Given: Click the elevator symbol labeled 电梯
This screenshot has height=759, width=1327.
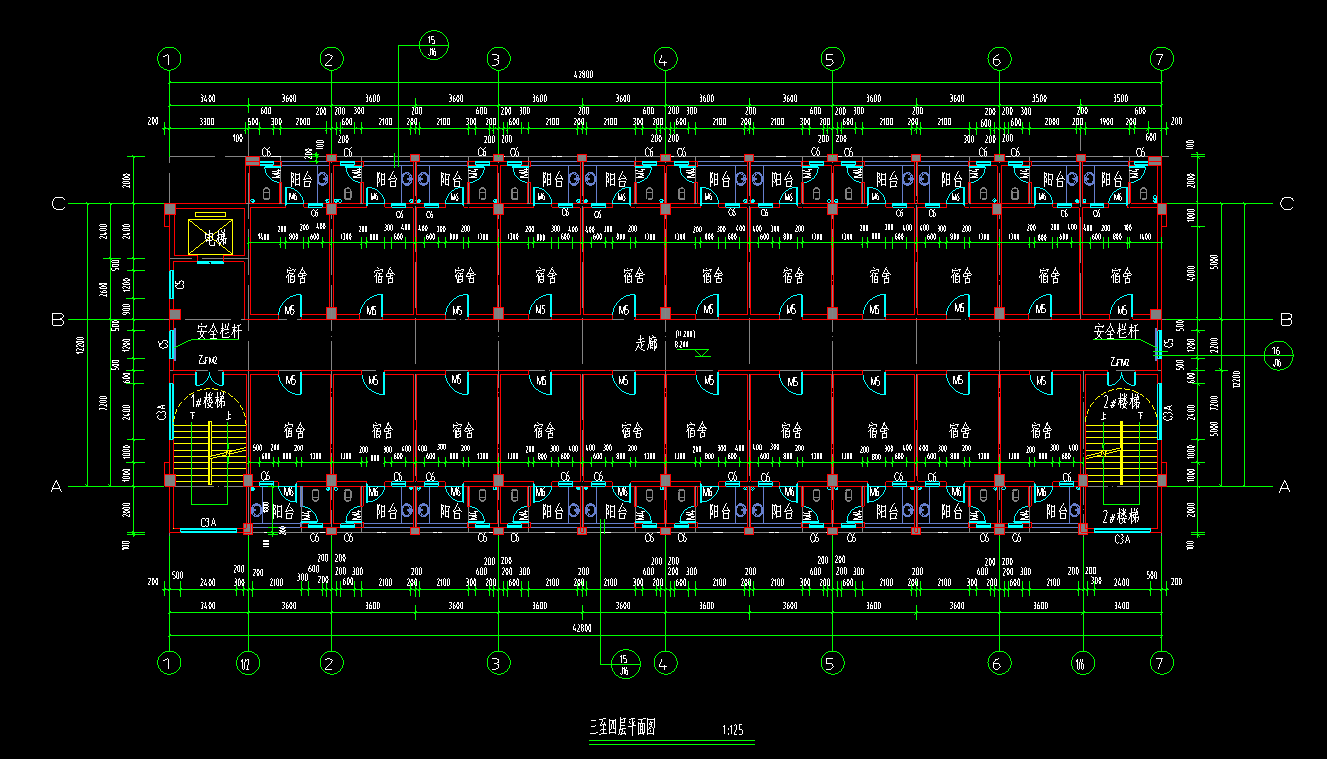Looking at the screenshot, I should coord(209,237).
